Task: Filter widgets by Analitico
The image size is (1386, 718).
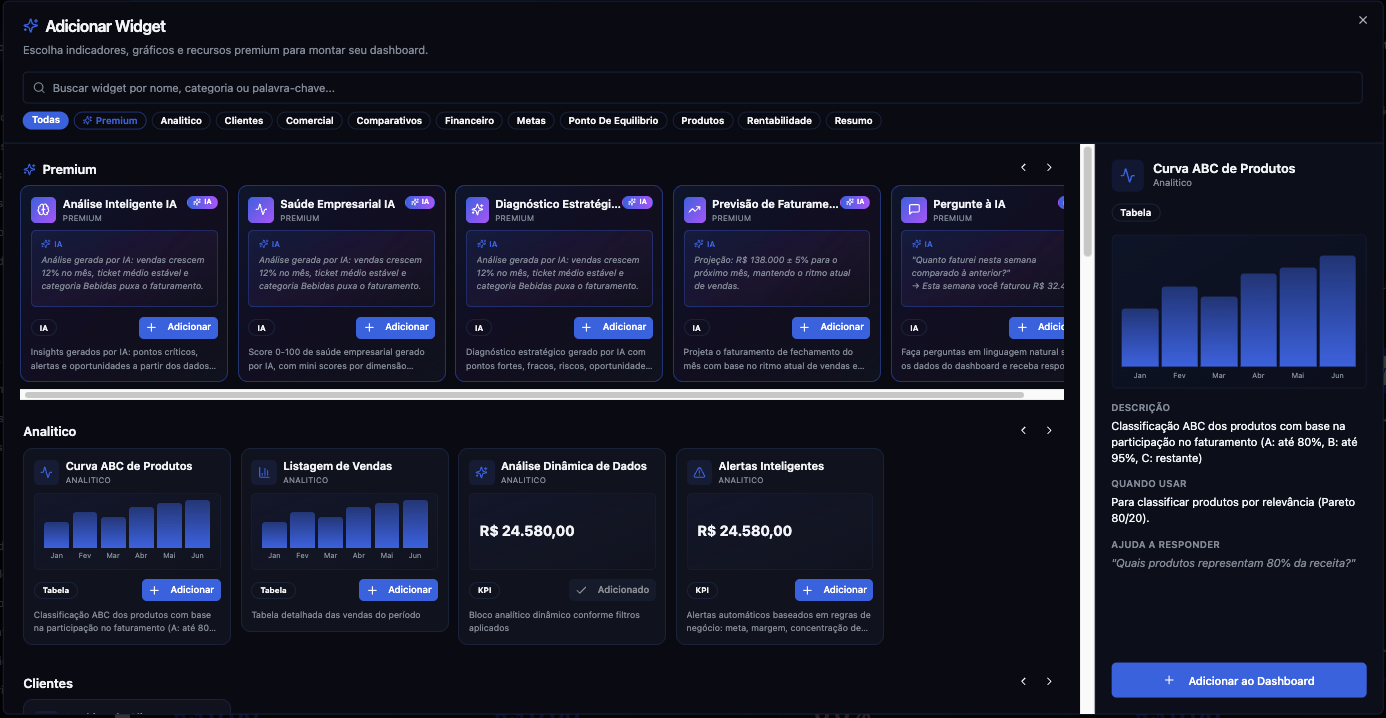Action: click(x=181, y=121)
